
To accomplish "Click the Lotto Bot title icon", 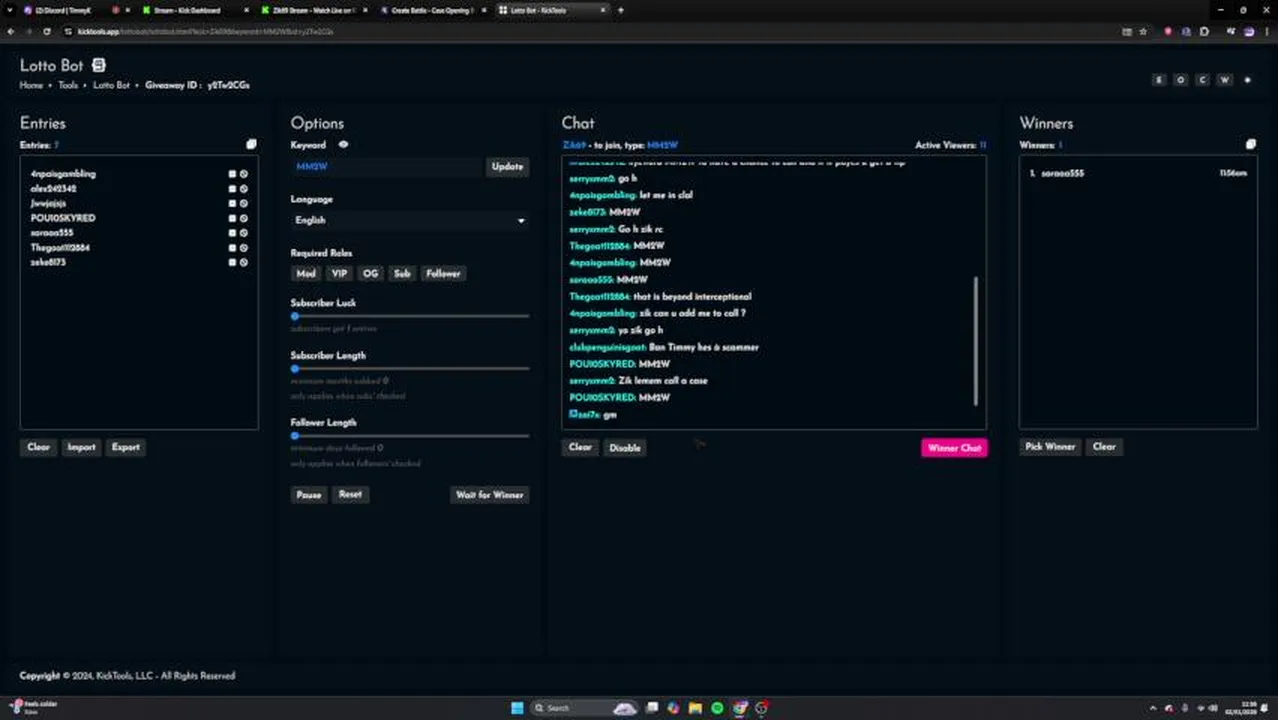I will (98, 65).
